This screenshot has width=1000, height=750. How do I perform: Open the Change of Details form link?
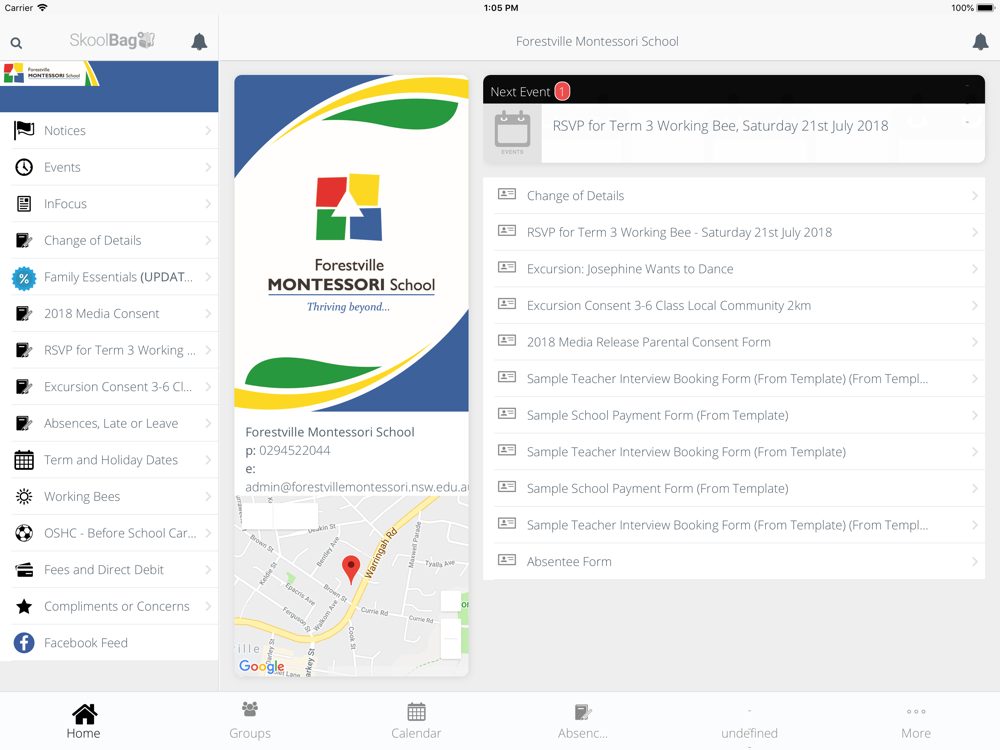pos(575,196)
